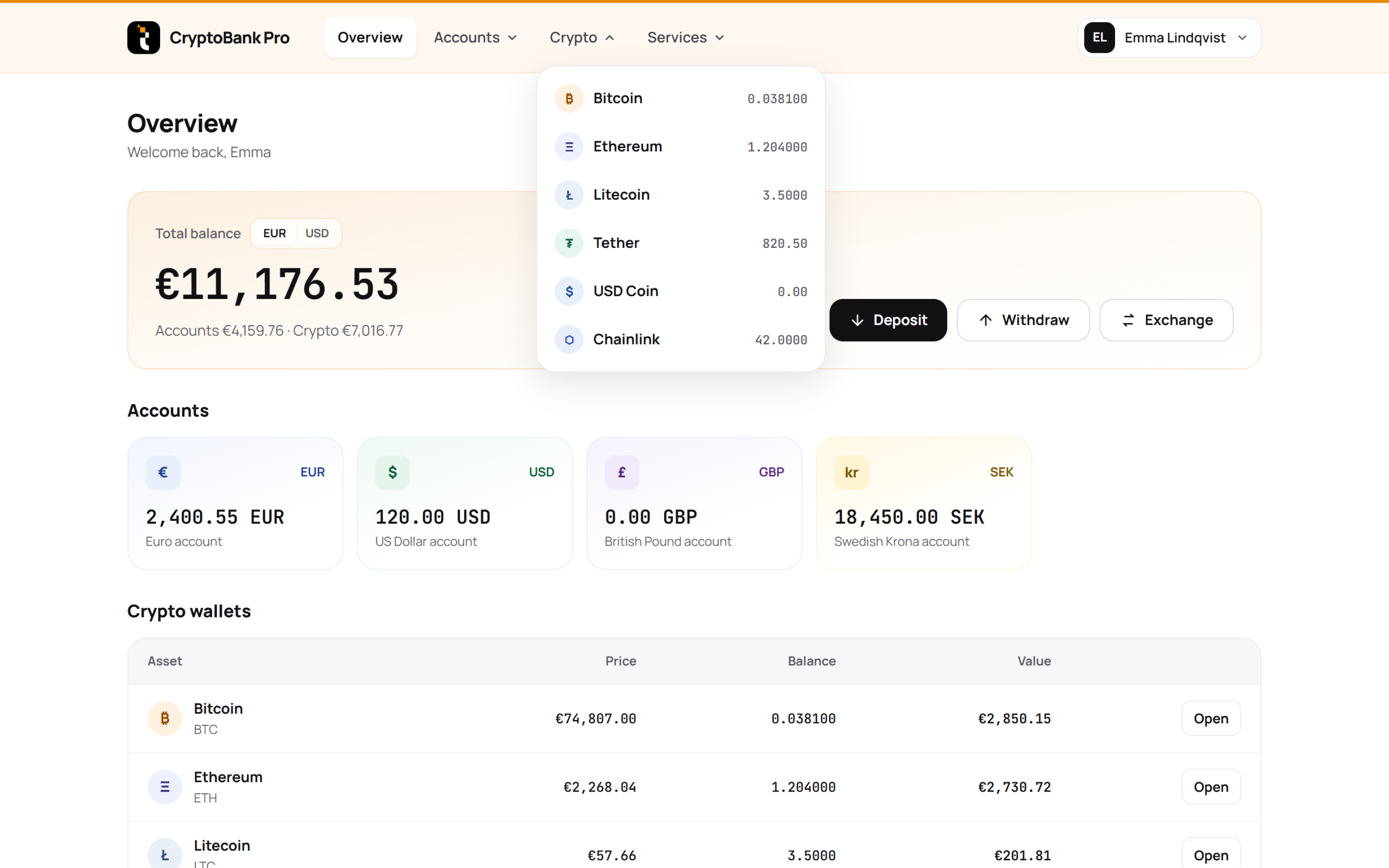
Task: Select Litecoin from the Crypto menu
Action: 681,195
